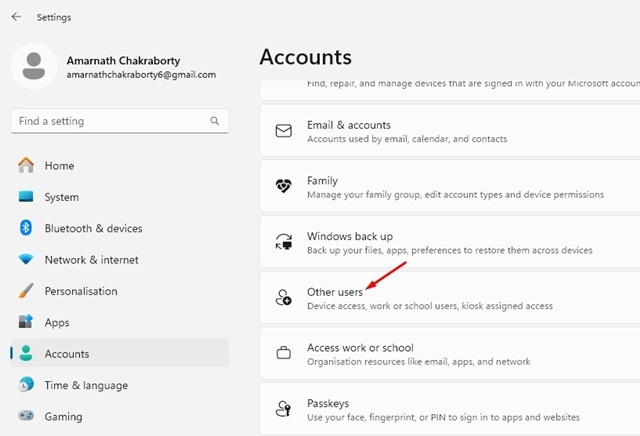Screen dimensions: 640x436
Task: Open Bluetooth & devices settings
Action: 120,228
